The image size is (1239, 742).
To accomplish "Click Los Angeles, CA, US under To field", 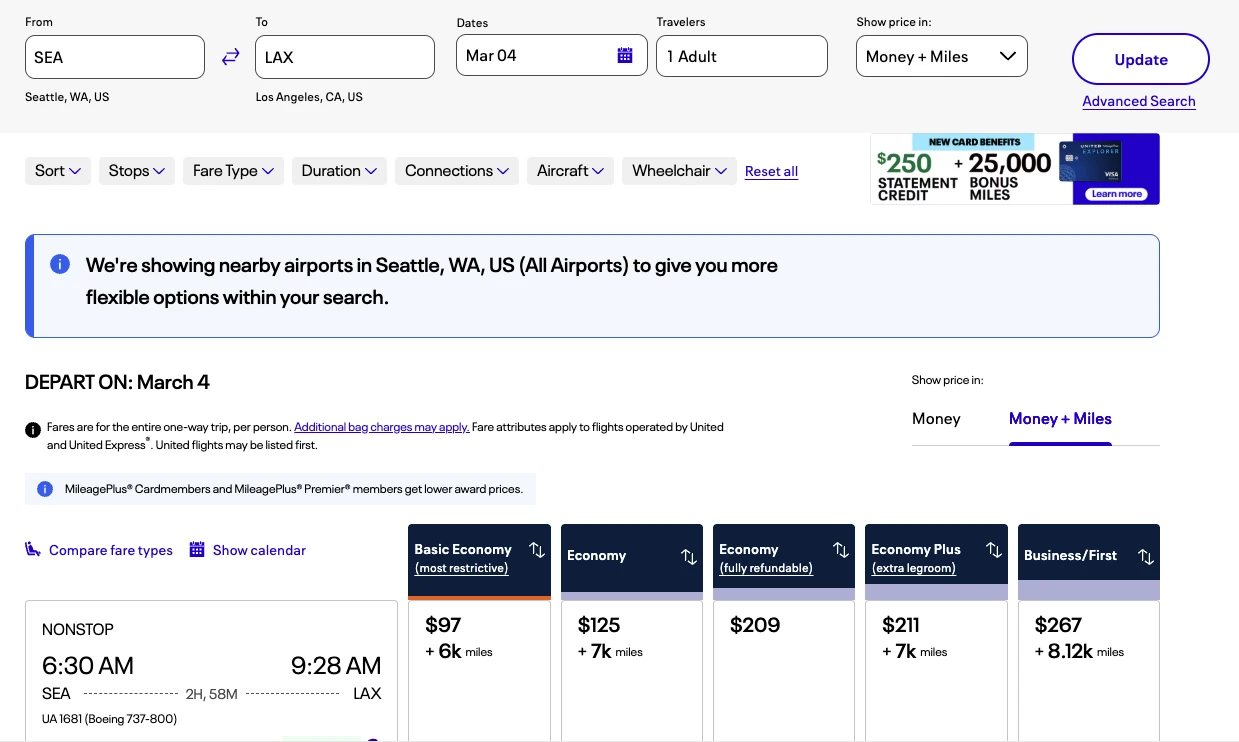I will coord(309,97).
